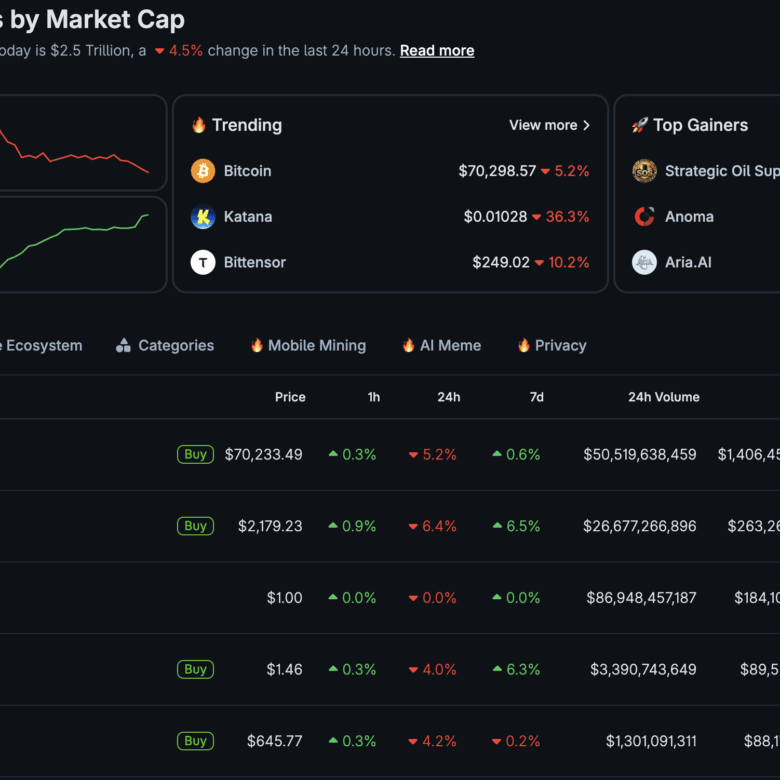This screenshot has height=780, width=780.
Task: Click the Anoma logo icon
Action: tap(645, 217)
